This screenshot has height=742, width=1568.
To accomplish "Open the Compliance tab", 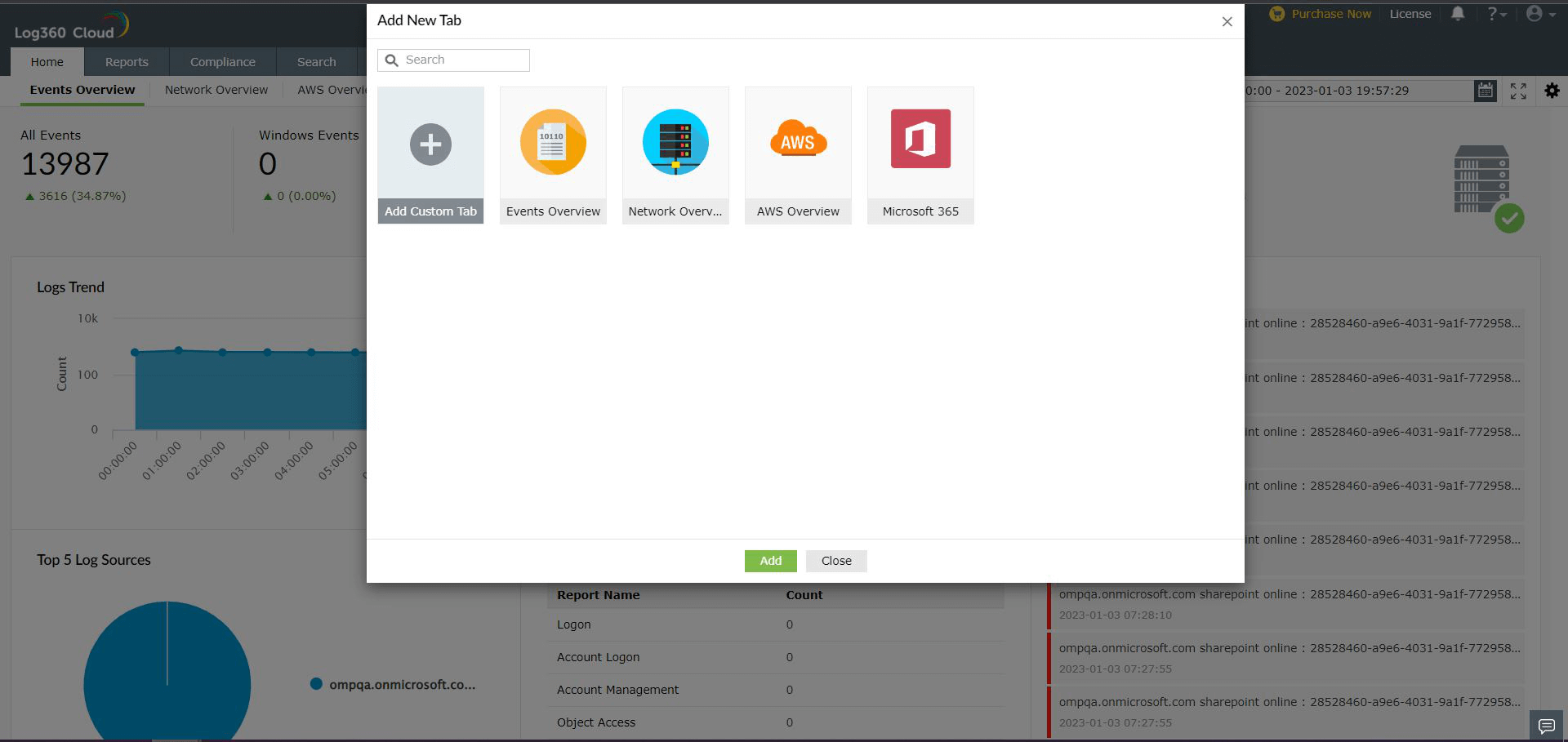I will coord(223,62).
